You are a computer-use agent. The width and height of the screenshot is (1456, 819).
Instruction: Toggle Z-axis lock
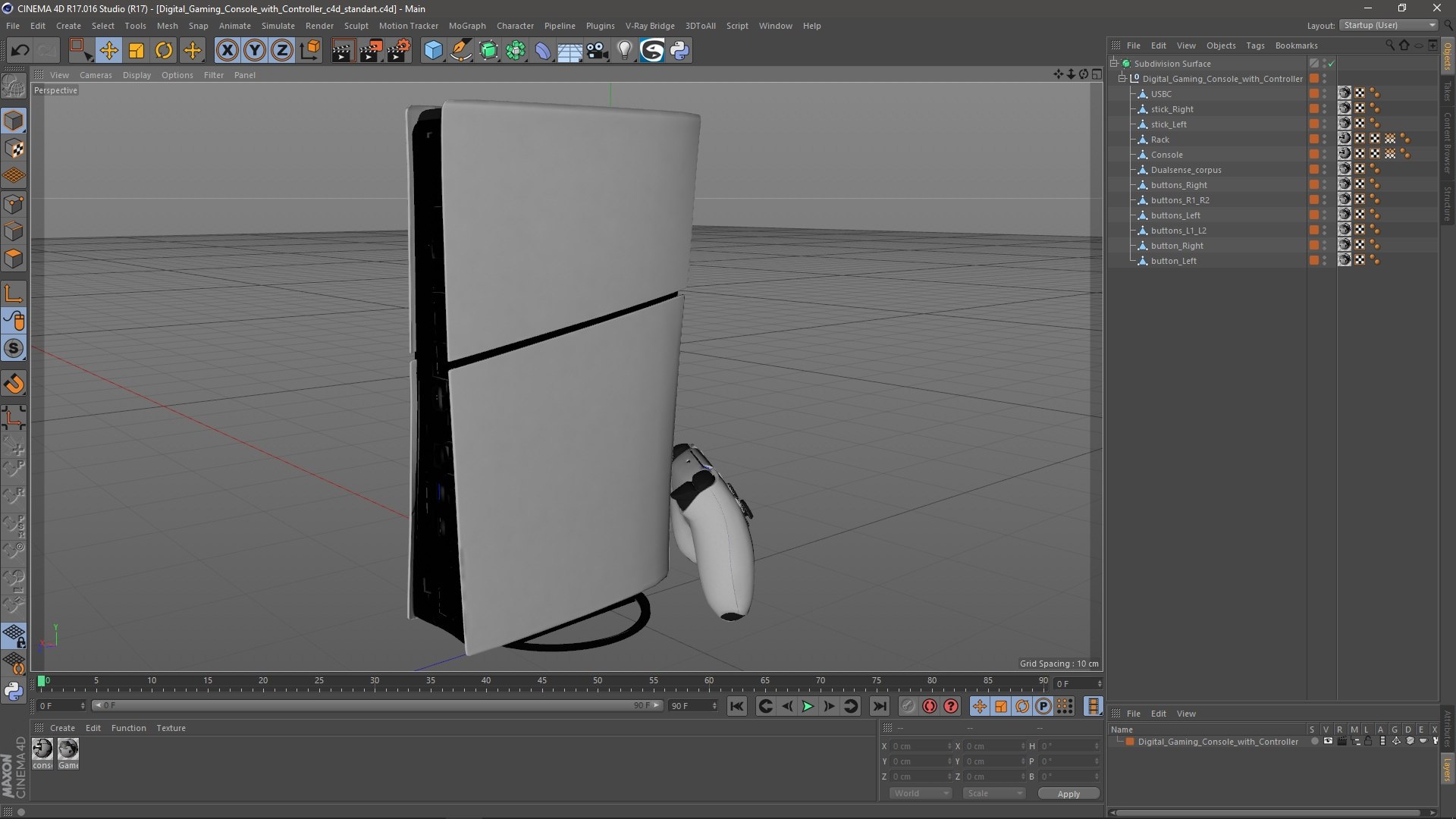point(282,51)
